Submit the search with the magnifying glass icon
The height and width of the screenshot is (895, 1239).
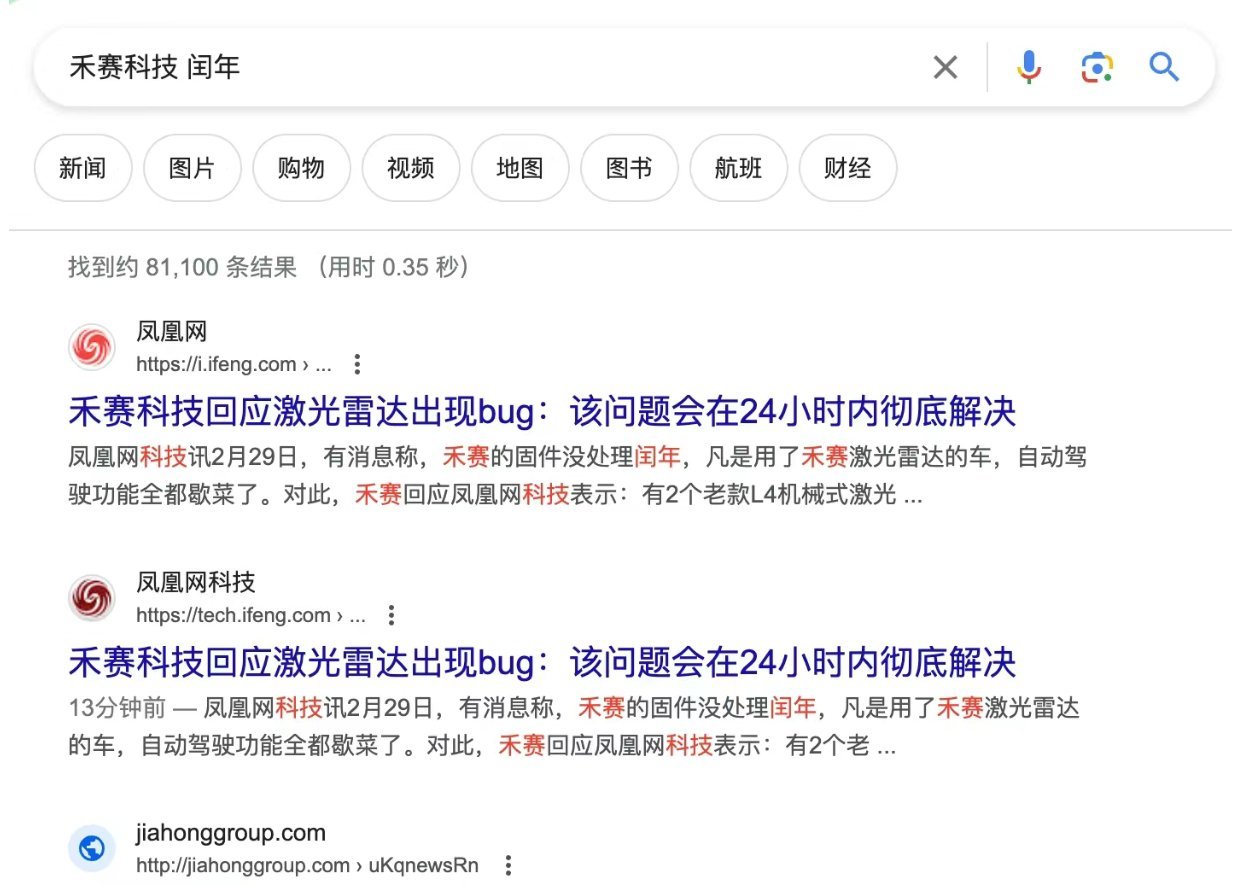pos(1164,67)
